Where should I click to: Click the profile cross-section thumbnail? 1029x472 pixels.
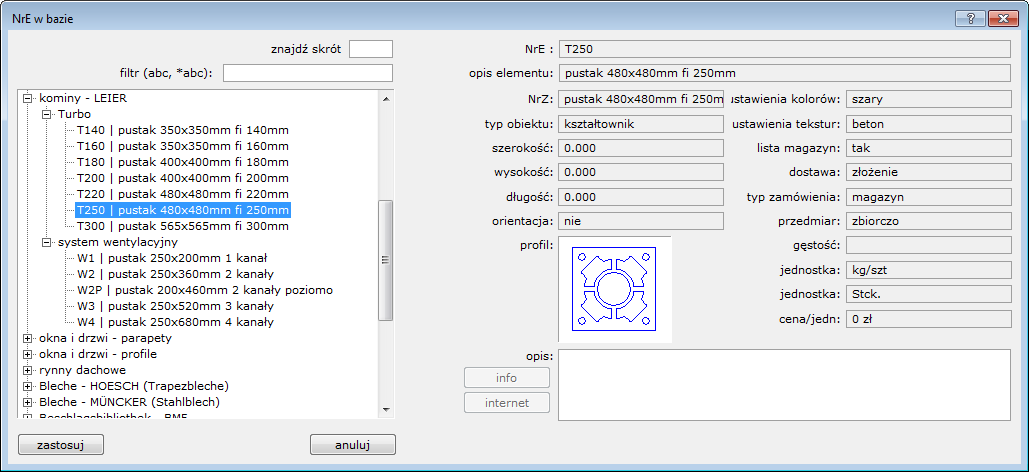point(614,290)
